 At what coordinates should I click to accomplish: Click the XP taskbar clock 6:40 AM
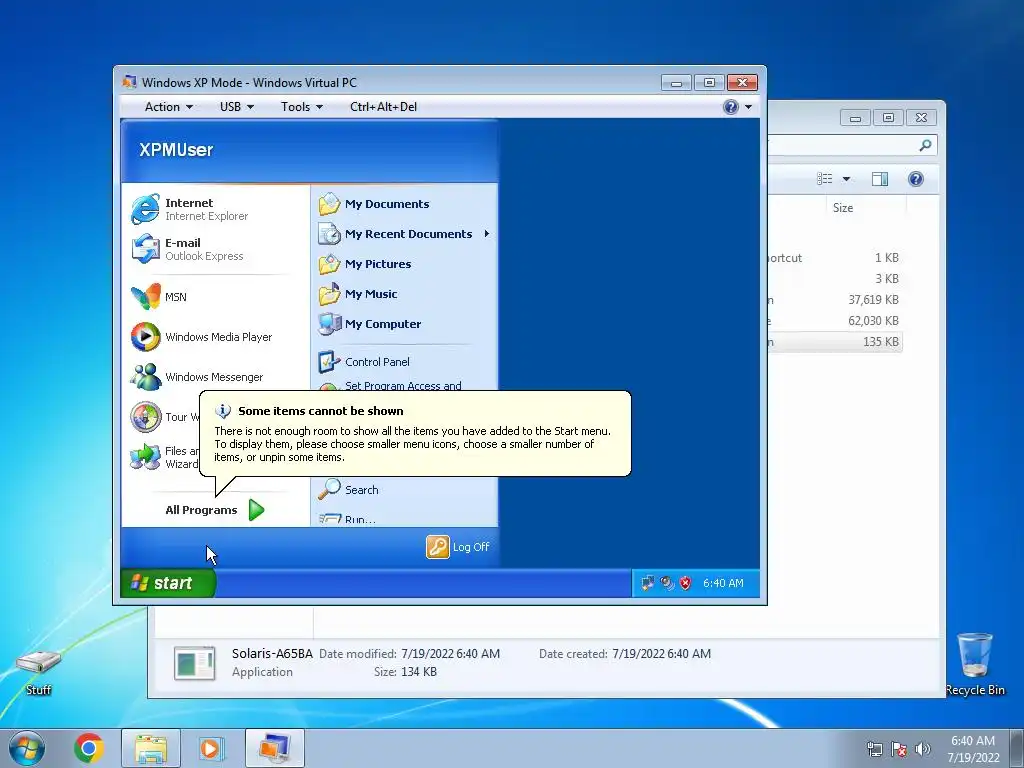[x=723, y=583]
